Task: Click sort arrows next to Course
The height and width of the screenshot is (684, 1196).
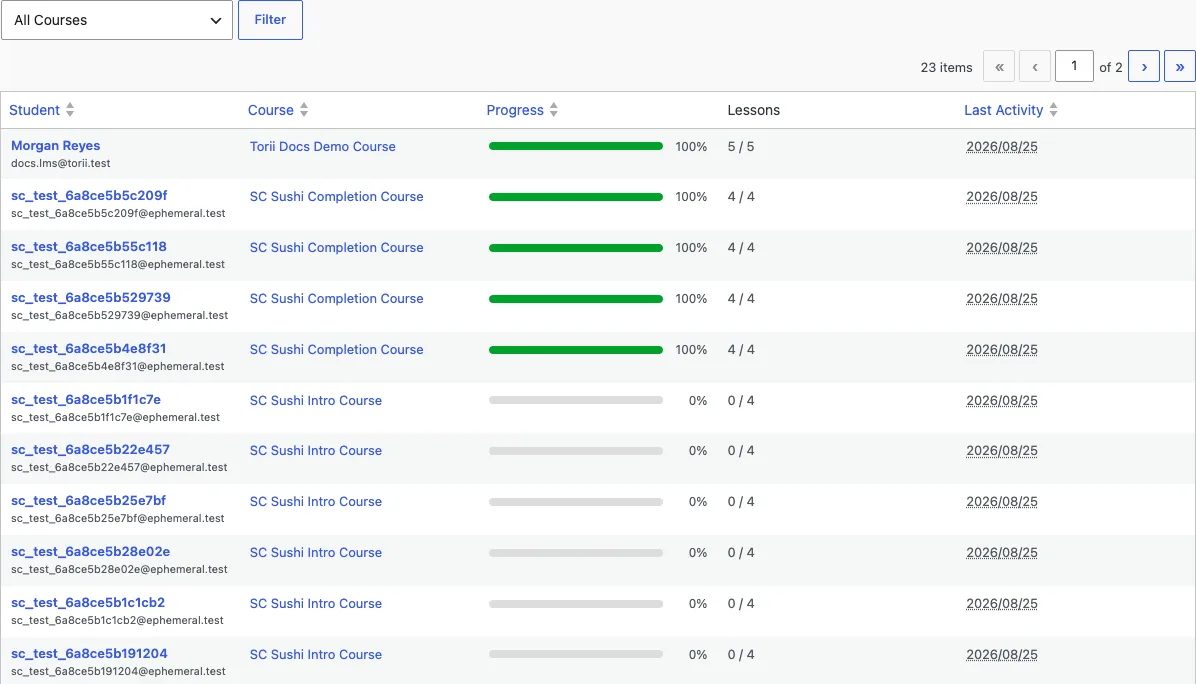Action: pos(304,110)
